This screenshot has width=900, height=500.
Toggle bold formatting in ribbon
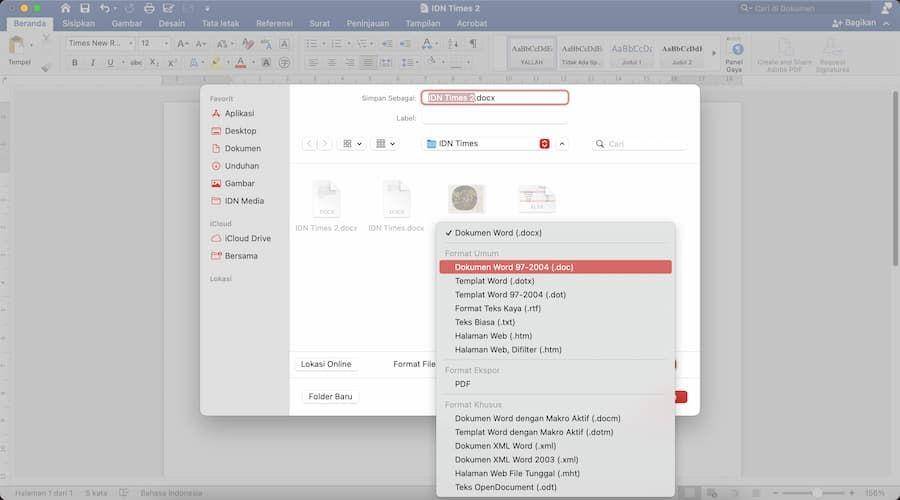[x=75, y=63]
